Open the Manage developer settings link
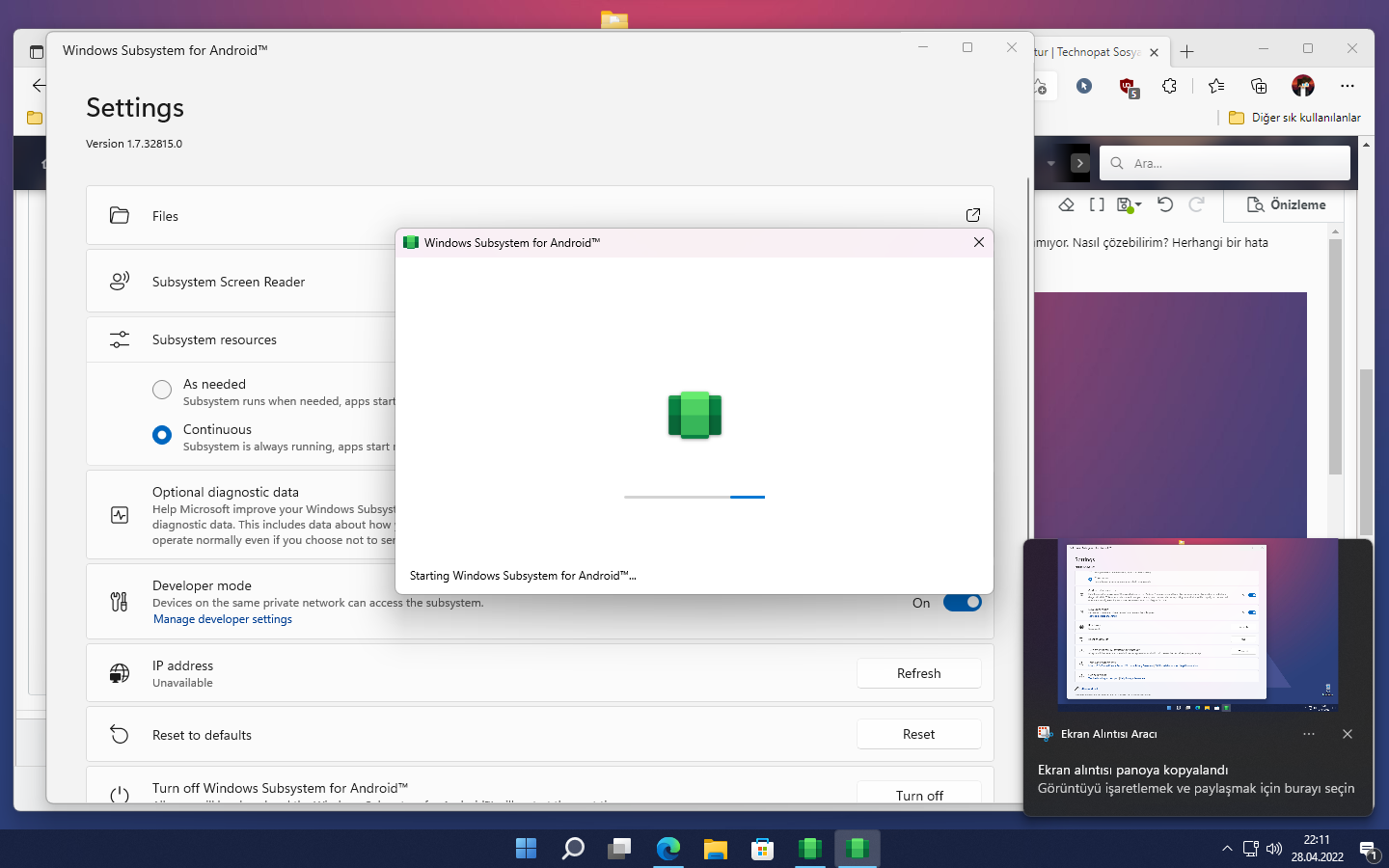The image size is (1389, 868). click(223, 619)
